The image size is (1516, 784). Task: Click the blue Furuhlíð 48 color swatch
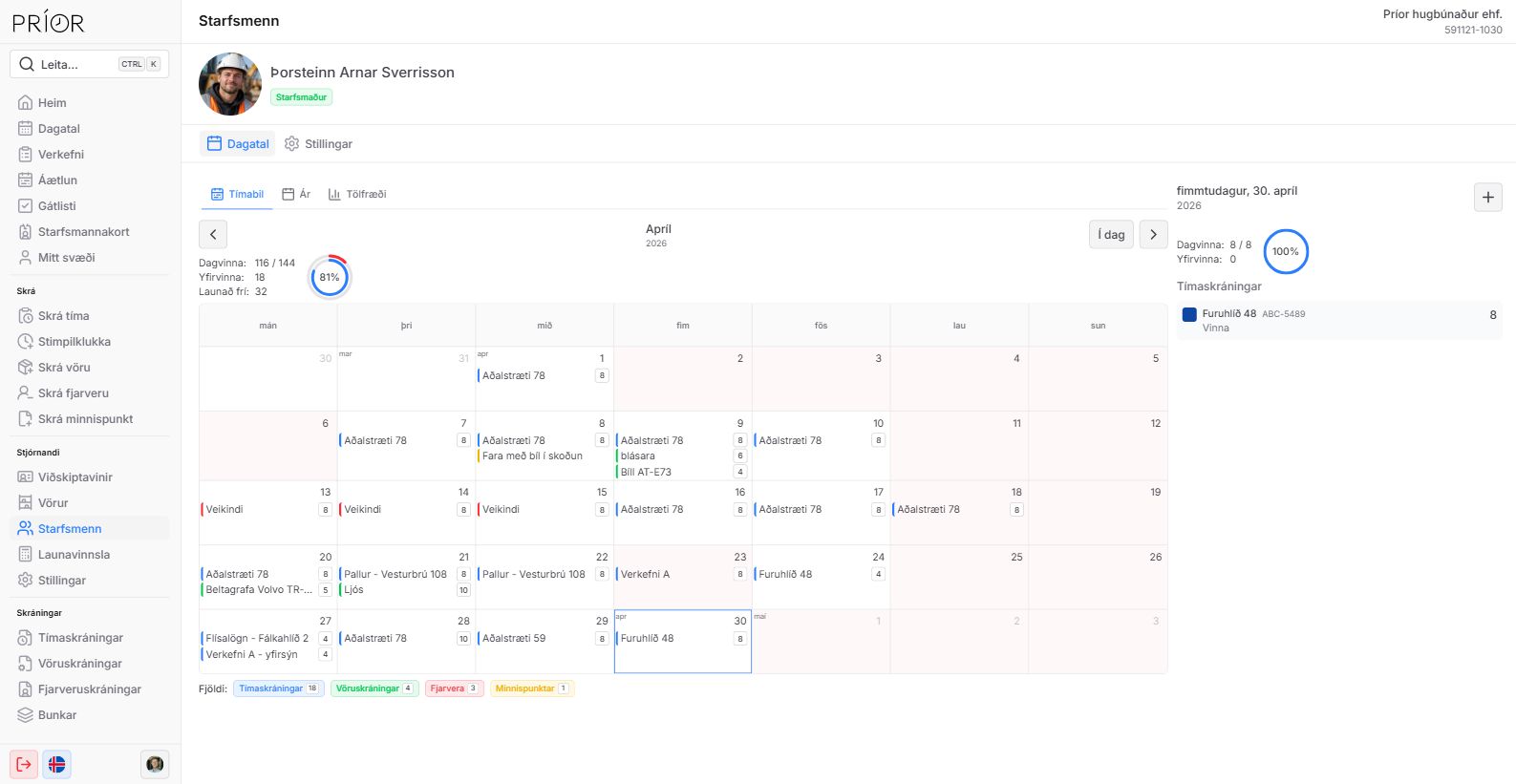pyautogui.click(x=1189, y=314)
